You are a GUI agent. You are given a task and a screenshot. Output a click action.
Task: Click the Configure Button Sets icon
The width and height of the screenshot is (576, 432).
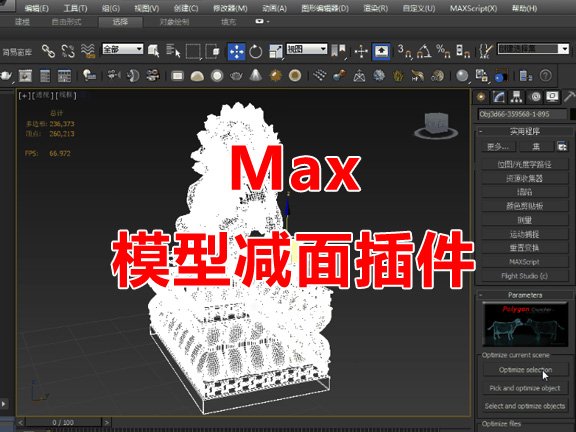[x=562, y=147]
